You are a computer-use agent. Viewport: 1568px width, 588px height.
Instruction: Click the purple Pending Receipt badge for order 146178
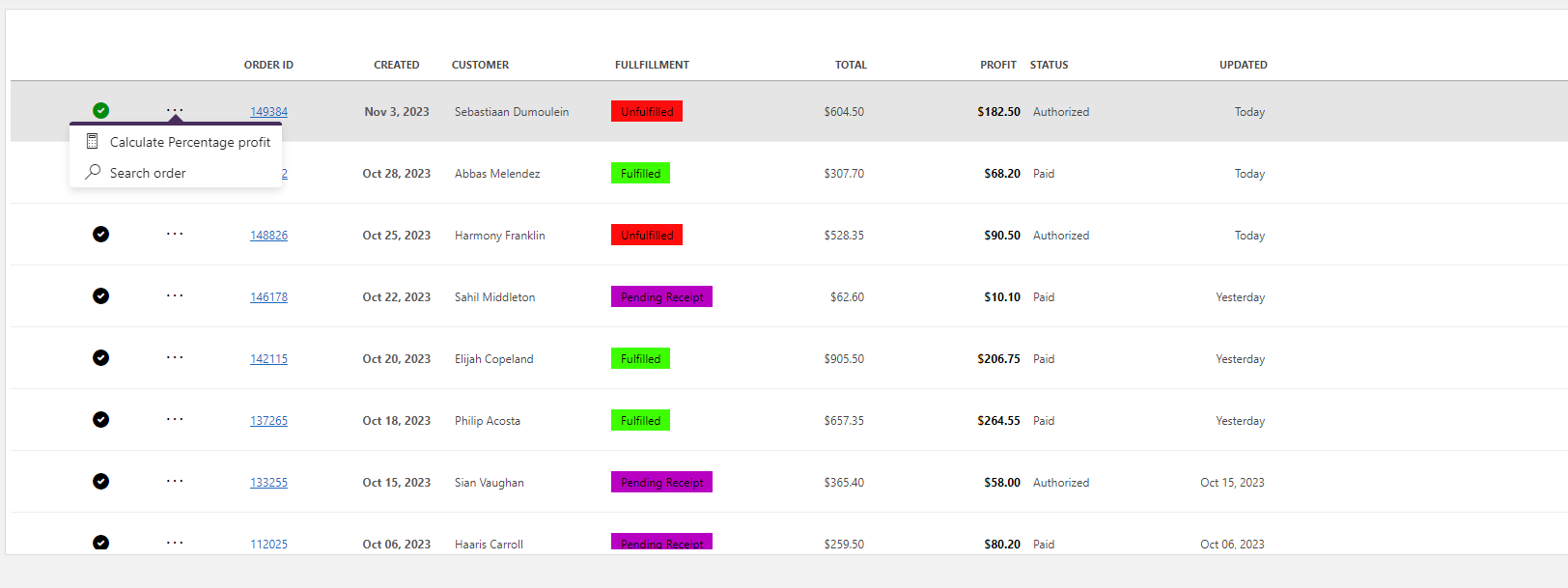(x=661, y=296)
